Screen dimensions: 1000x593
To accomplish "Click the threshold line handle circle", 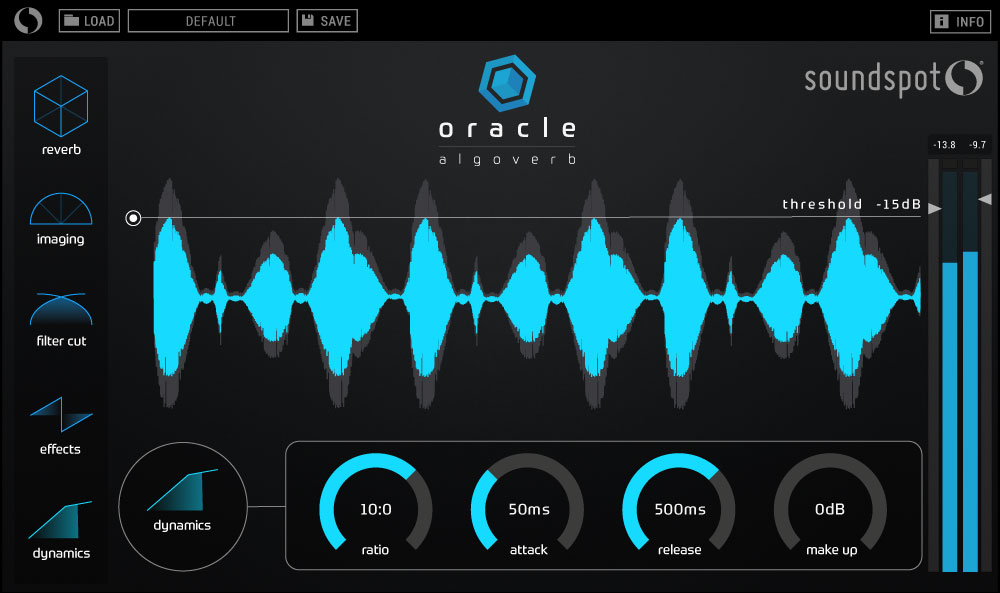I will tap(133, 219).
